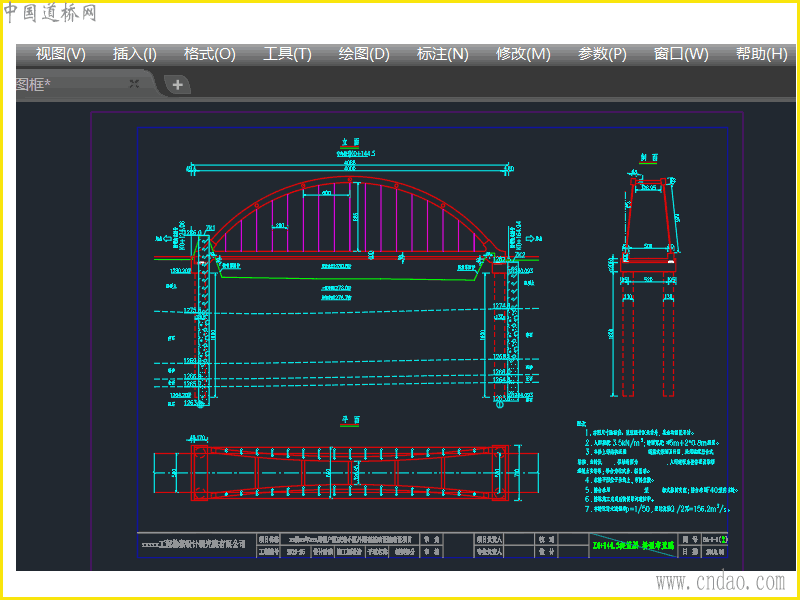Select the 4068 span dimension text
Image resolution: width=800 pixels, height=600 pixels.
point(350,164)
